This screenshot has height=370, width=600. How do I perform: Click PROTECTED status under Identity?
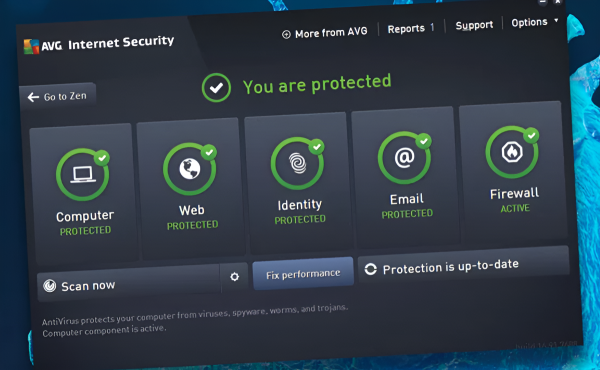coord(300,220)
